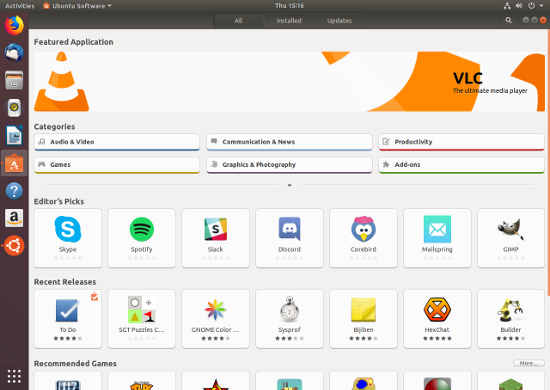Click the network status icon

click(507, 6)
